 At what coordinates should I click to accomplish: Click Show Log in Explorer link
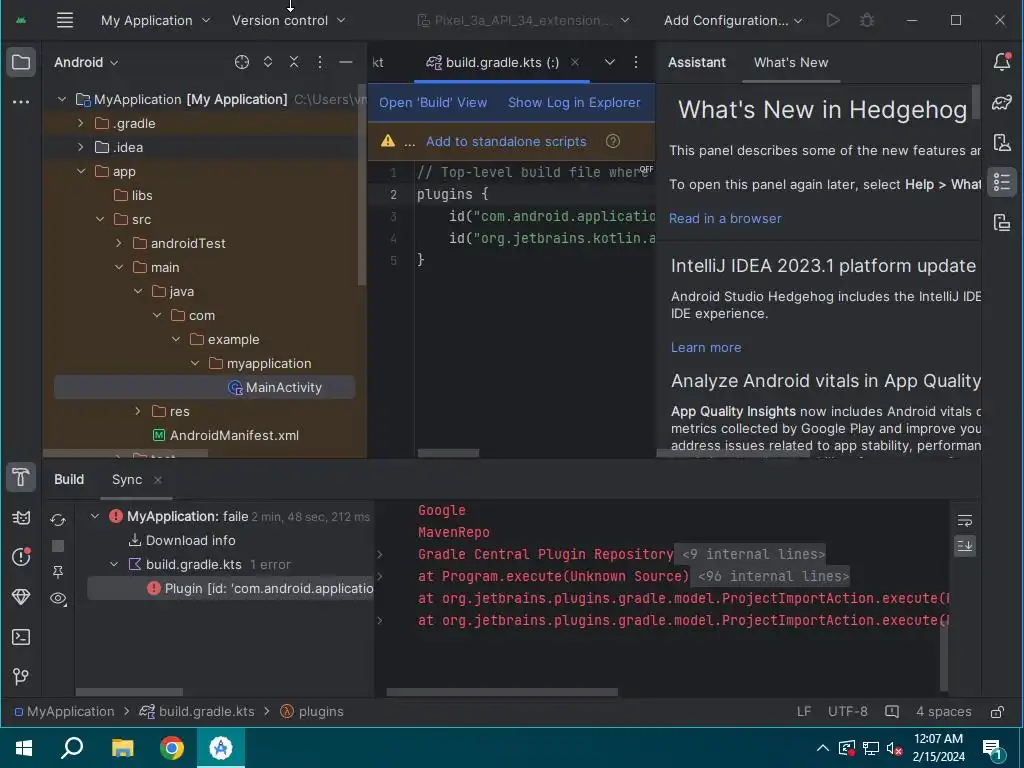point(574,103)
